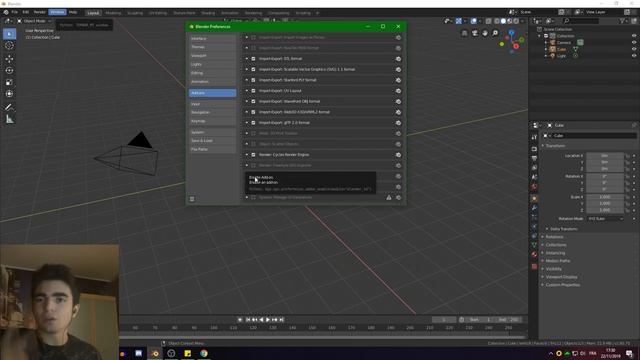The image size is (640, 360).
Task: Click the Blender logo in menu bar
Action: pos(6,12)
